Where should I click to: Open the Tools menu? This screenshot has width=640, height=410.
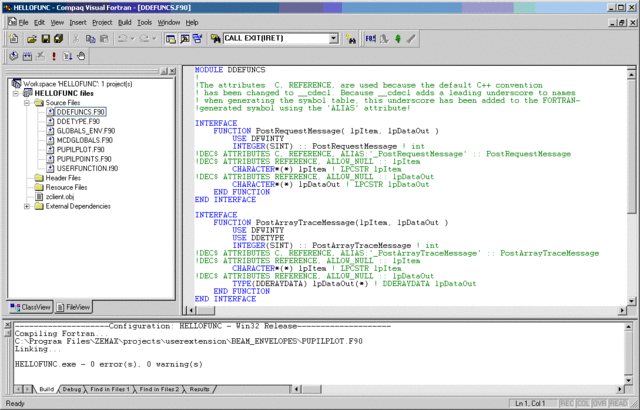click(144, 22)
